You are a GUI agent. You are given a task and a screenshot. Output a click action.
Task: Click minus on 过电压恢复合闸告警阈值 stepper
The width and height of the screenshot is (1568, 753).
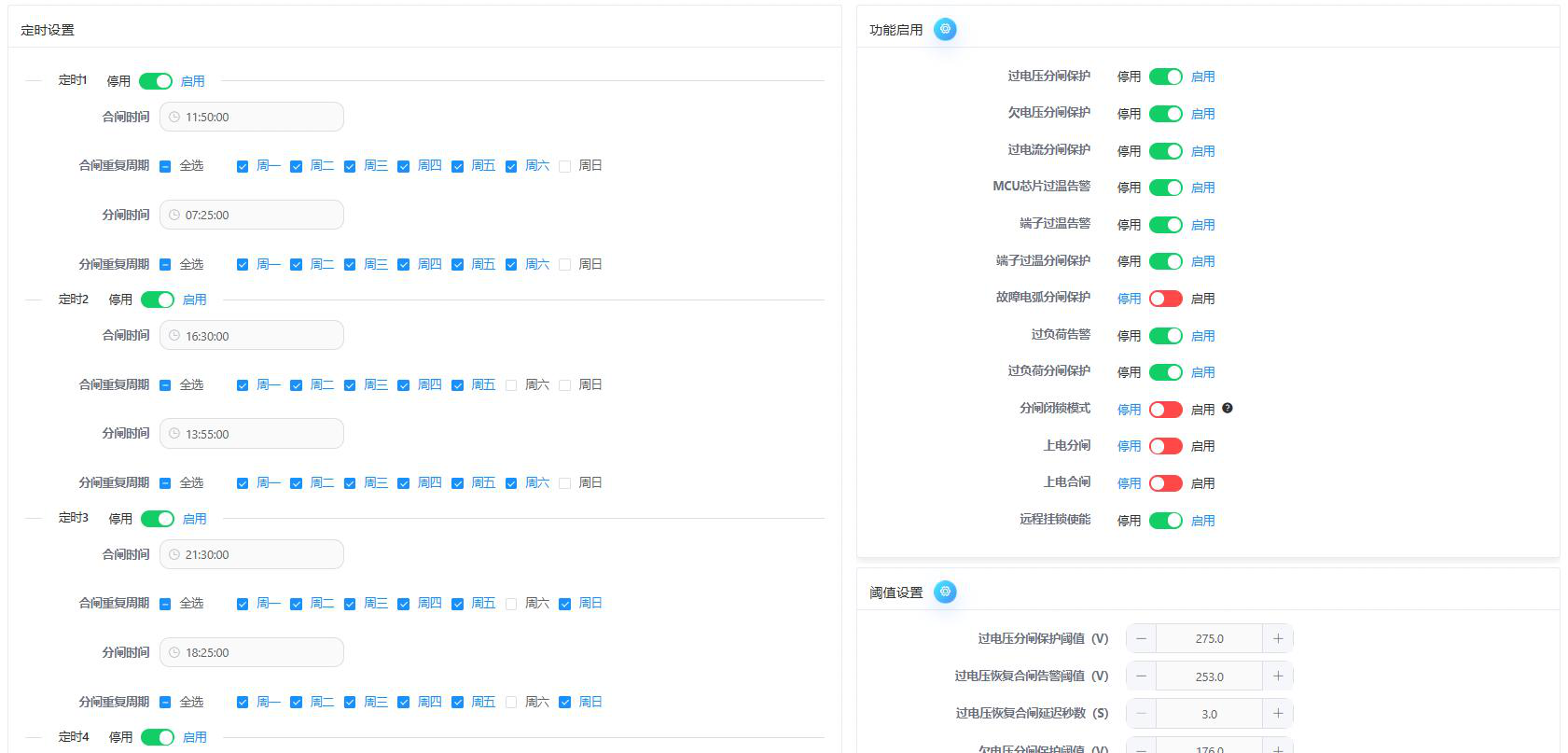(1141, 676)
